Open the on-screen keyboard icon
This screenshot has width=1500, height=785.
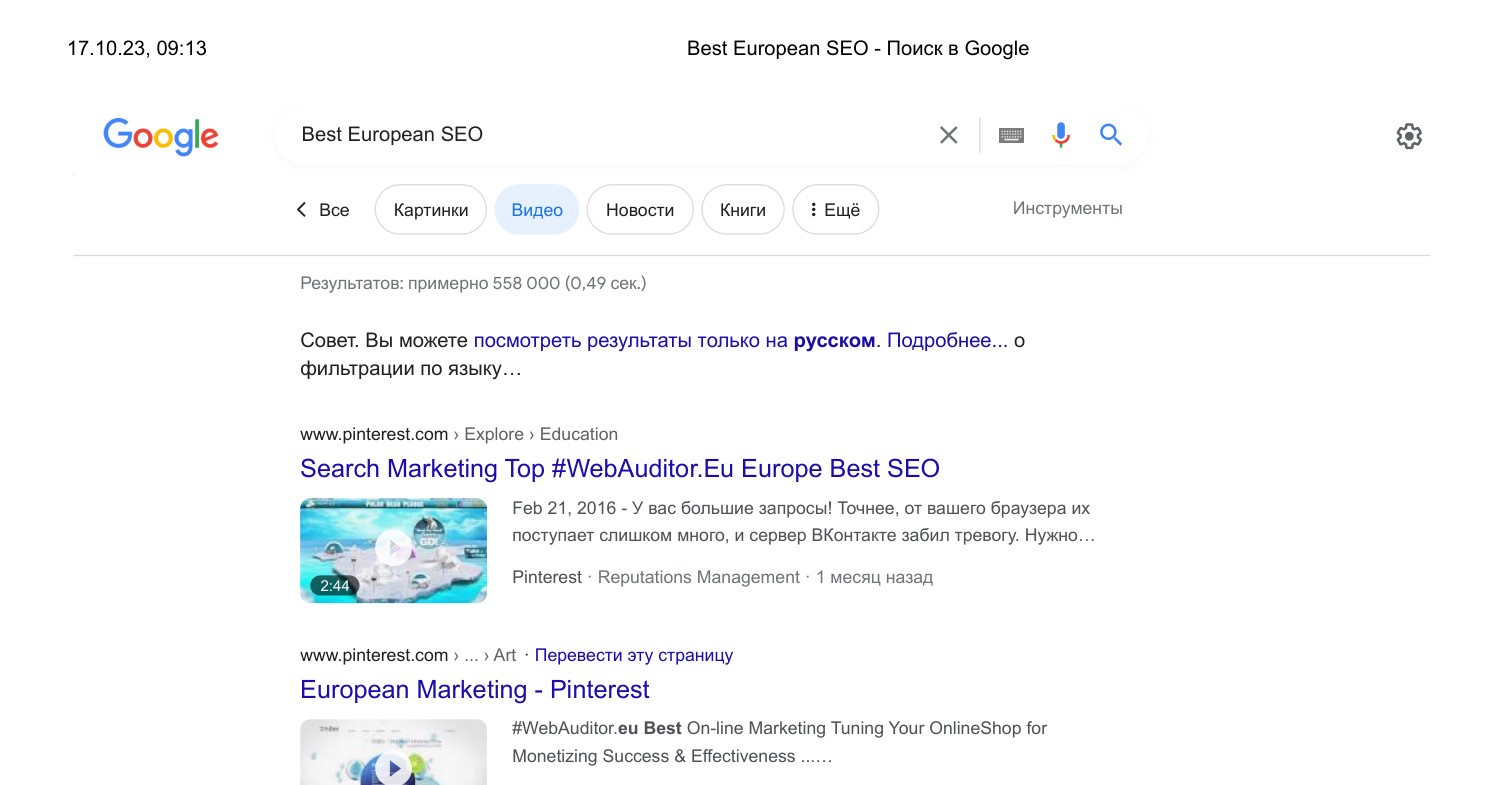click(1011, 134)
